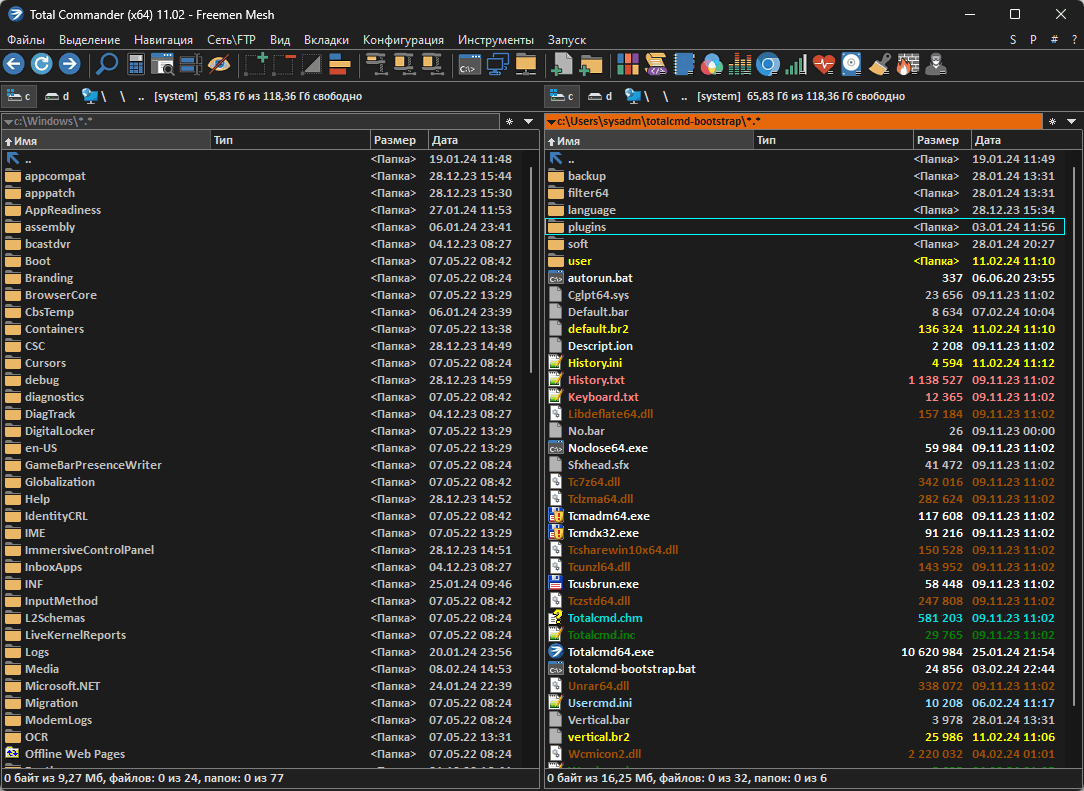Click the firewall brick wall flame icon
Viewport: 1084px width, 791px height.
pos(906,65)
